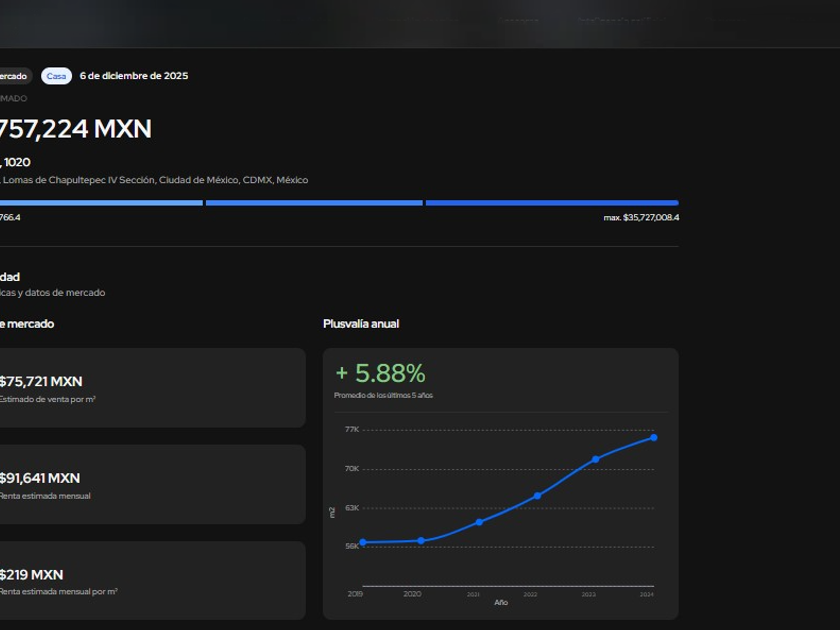Click the Lomas de Chapultepec address line
The width and height of the screenshot is (840, 630).
click(155, 180)
